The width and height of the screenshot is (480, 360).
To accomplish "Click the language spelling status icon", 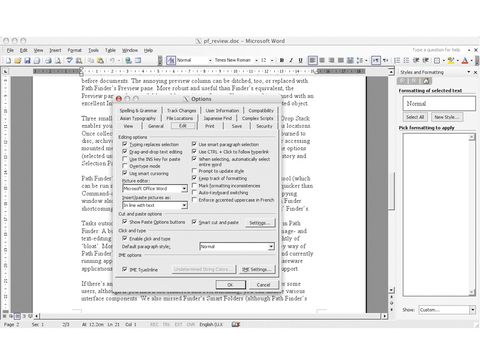I will pyautogui.click(x=236, y=324).
